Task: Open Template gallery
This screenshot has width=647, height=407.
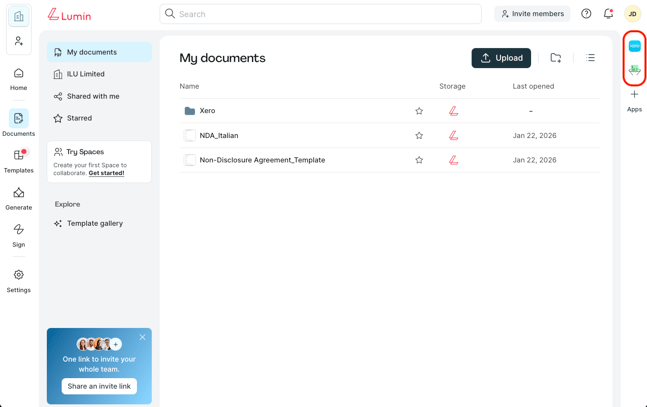Action: [99, 223]
